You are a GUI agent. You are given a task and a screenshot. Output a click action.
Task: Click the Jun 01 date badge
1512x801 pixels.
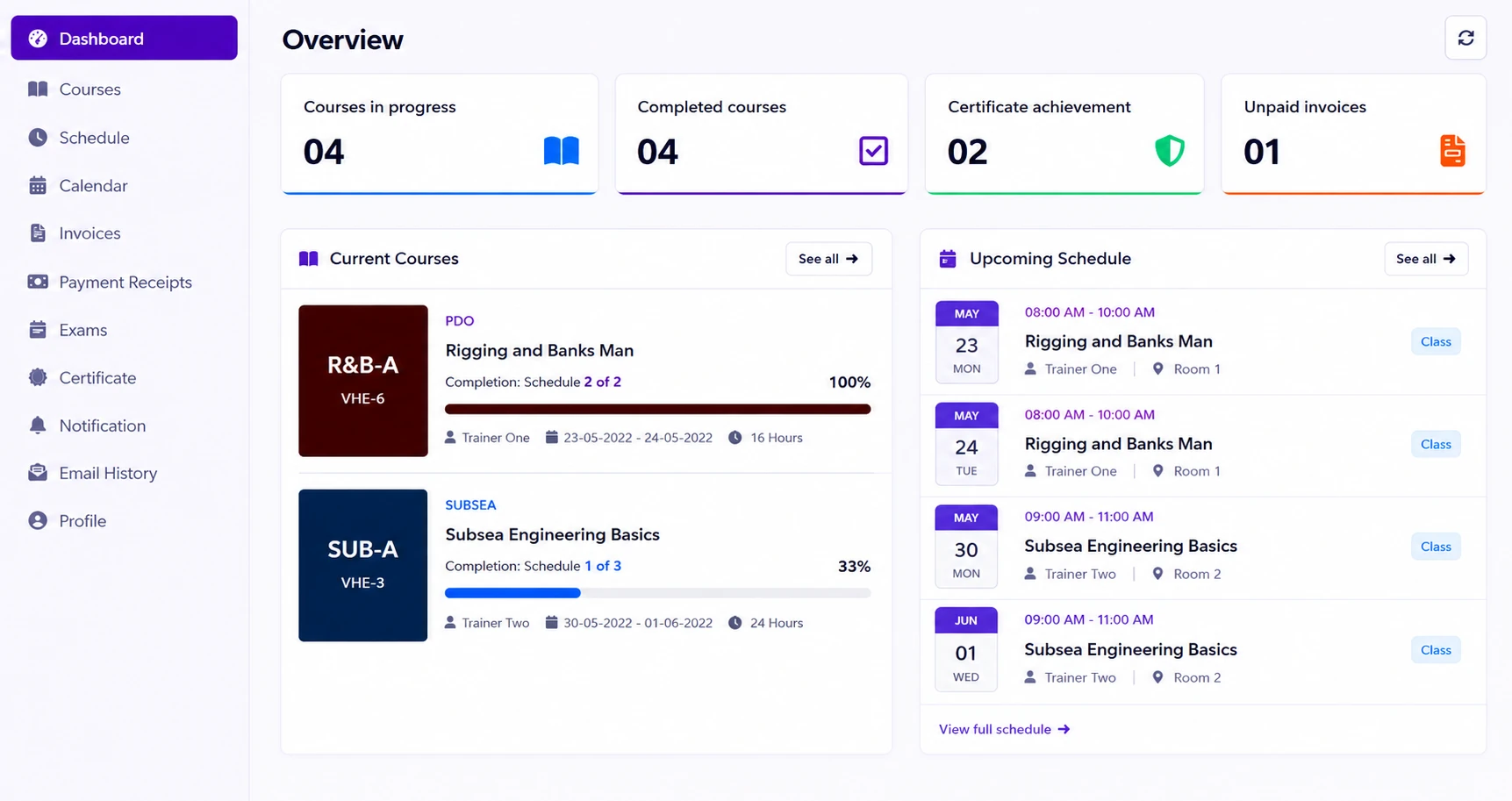tap(966, 649)
